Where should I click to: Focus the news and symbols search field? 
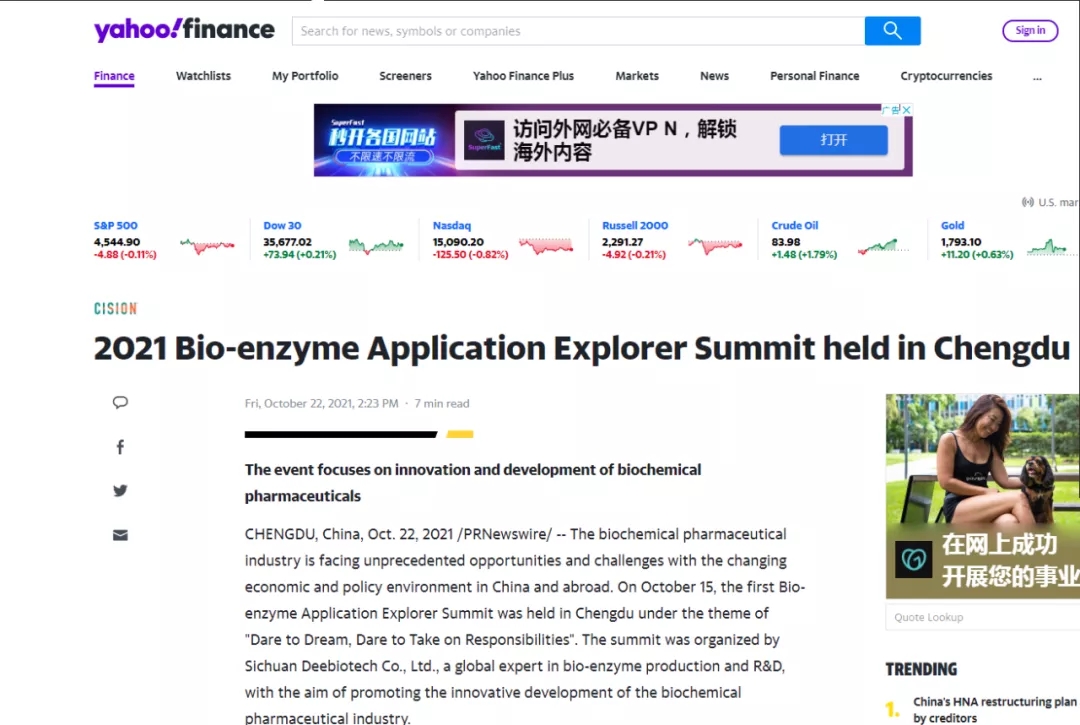coord(578,31)
